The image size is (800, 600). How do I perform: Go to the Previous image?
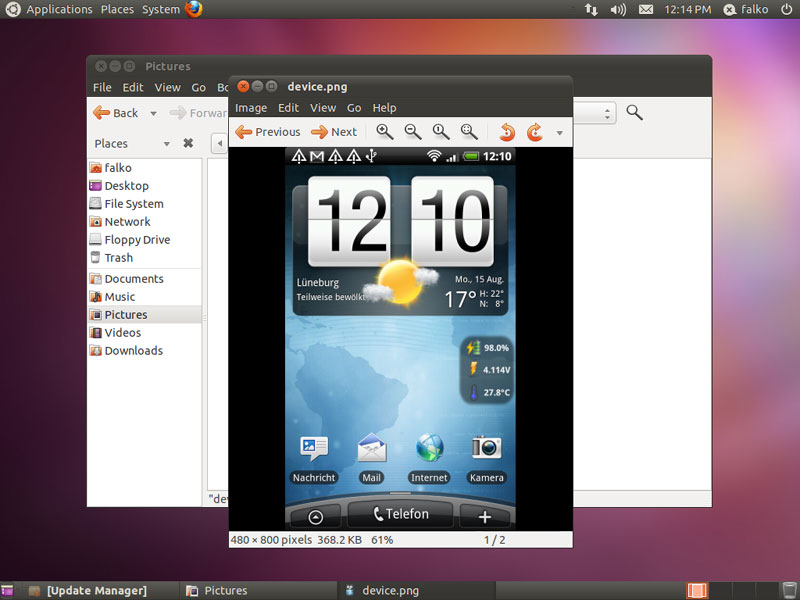point(268,132)
